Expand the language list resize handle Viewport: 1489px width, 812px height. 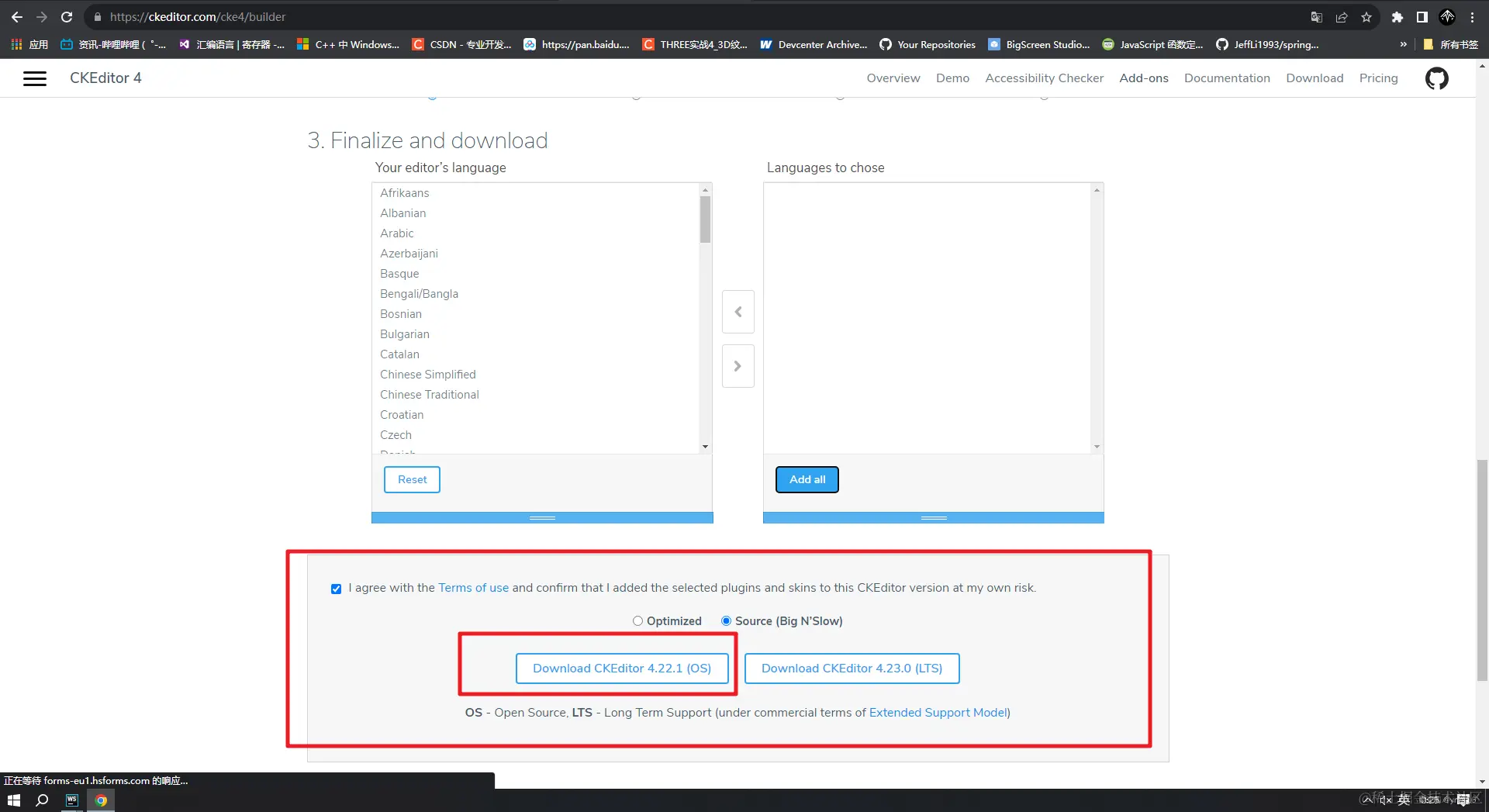542,517
